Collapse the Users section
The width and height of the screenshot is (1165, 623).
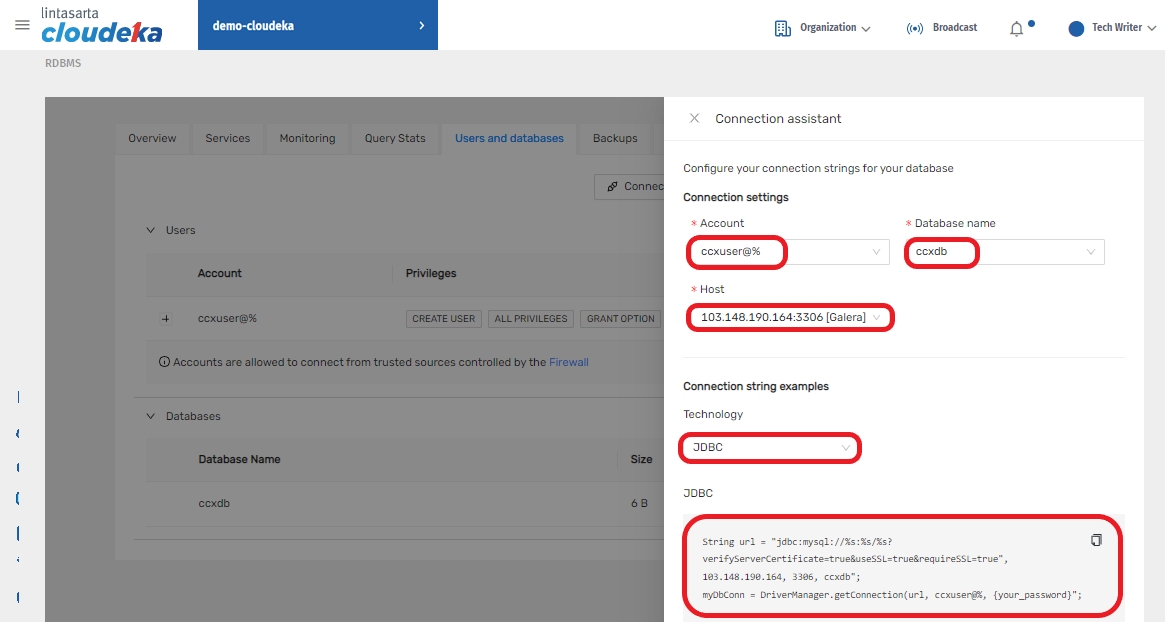pos(152,230)
